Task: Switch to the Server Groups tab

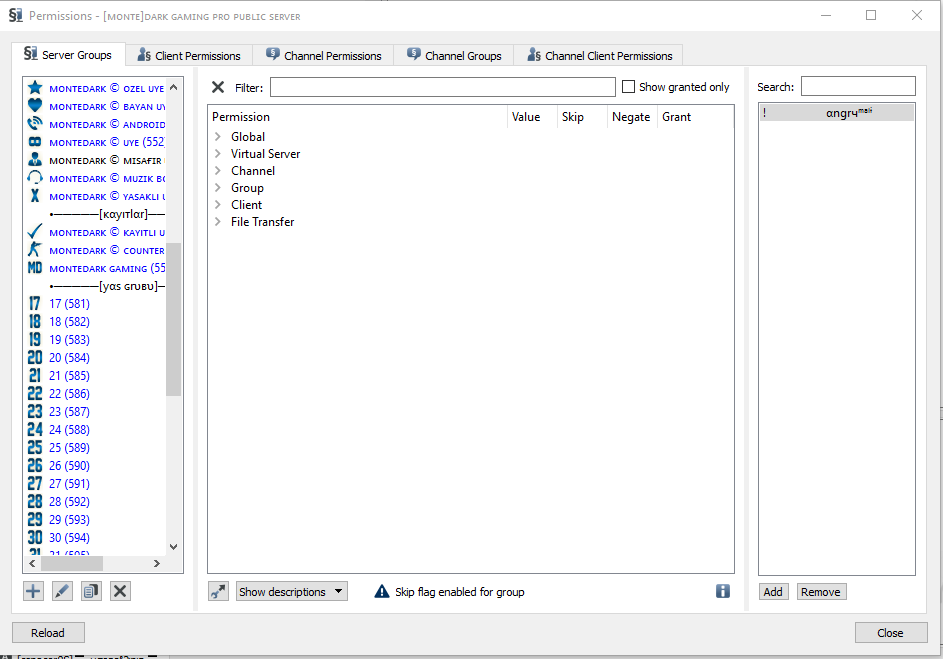Action: coord(68,55)
